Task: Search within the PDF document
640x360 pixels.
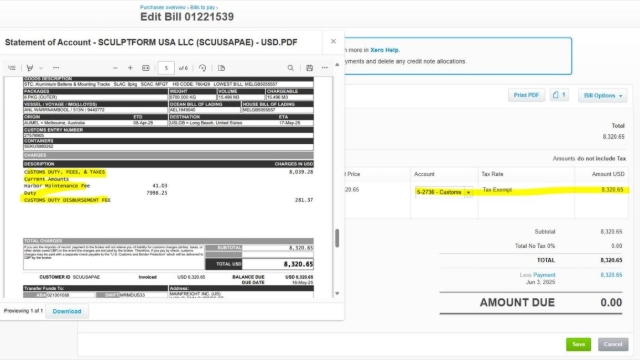Action: (x=291, y=68)
